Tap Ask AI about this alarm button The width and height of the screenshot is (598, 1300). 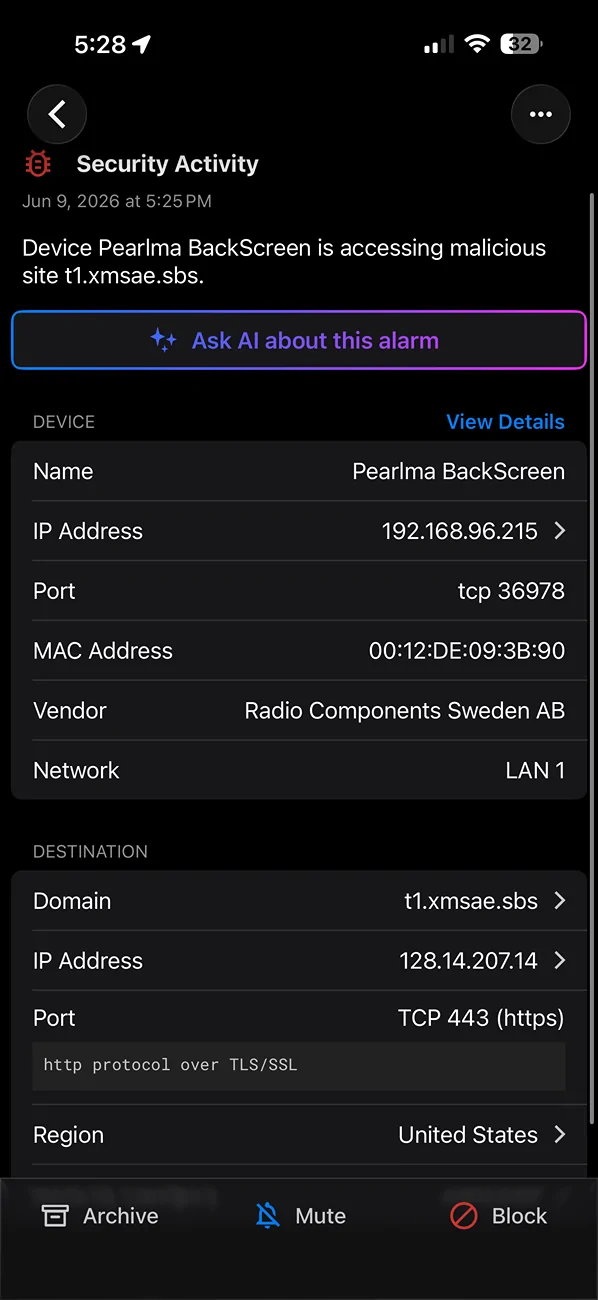299,340
